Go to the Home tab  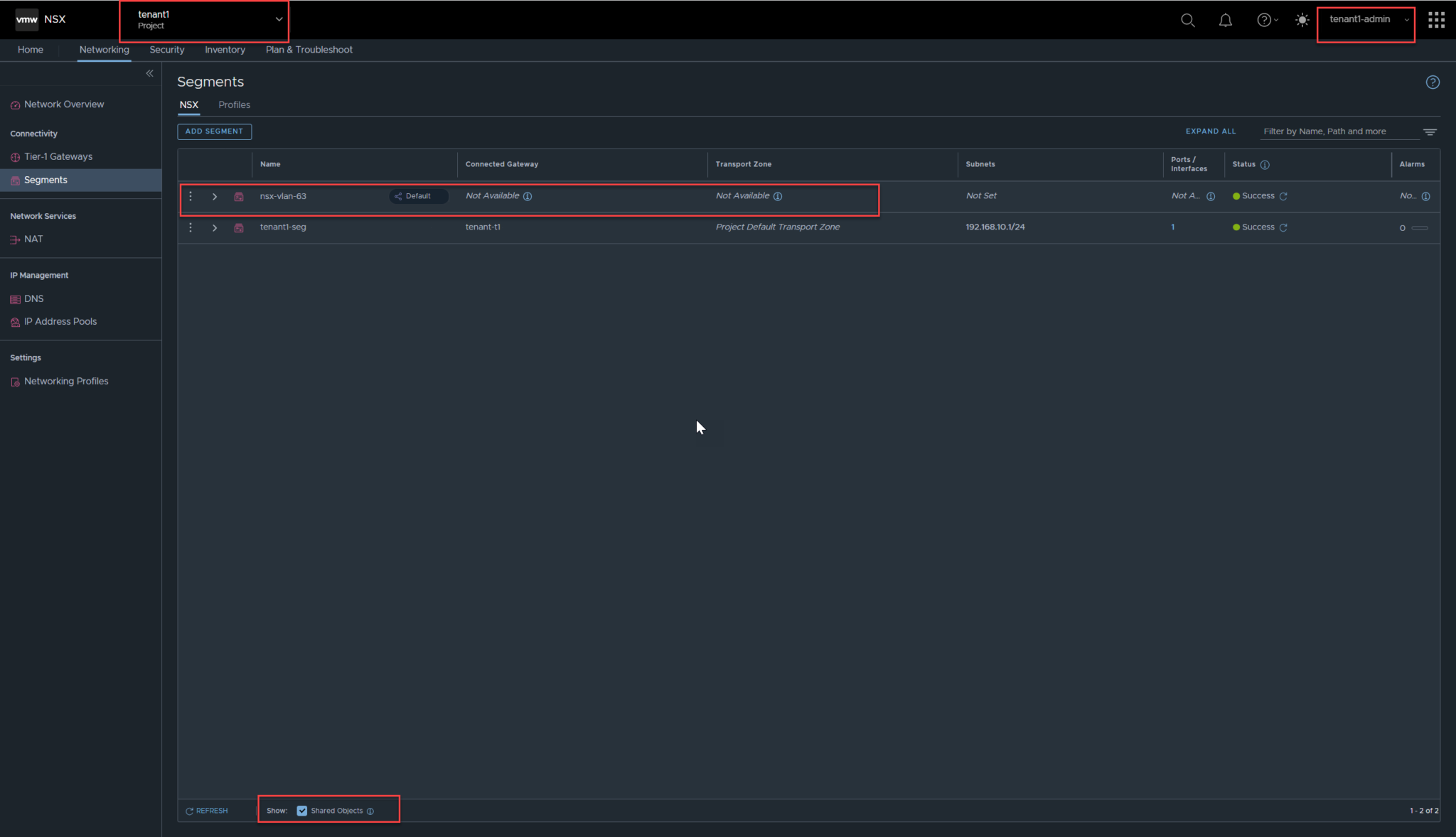[31, 50]
